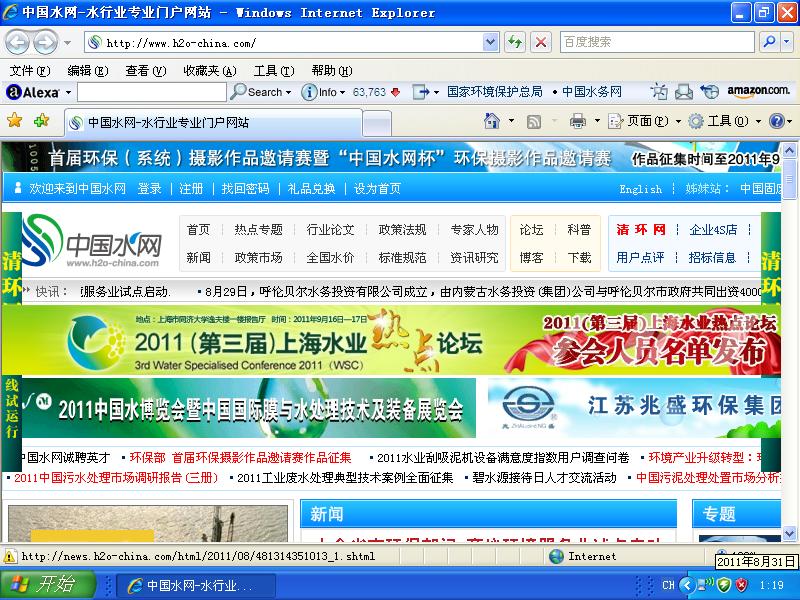
Task: Click the empty new tab button
Action: tap(378, 123)
